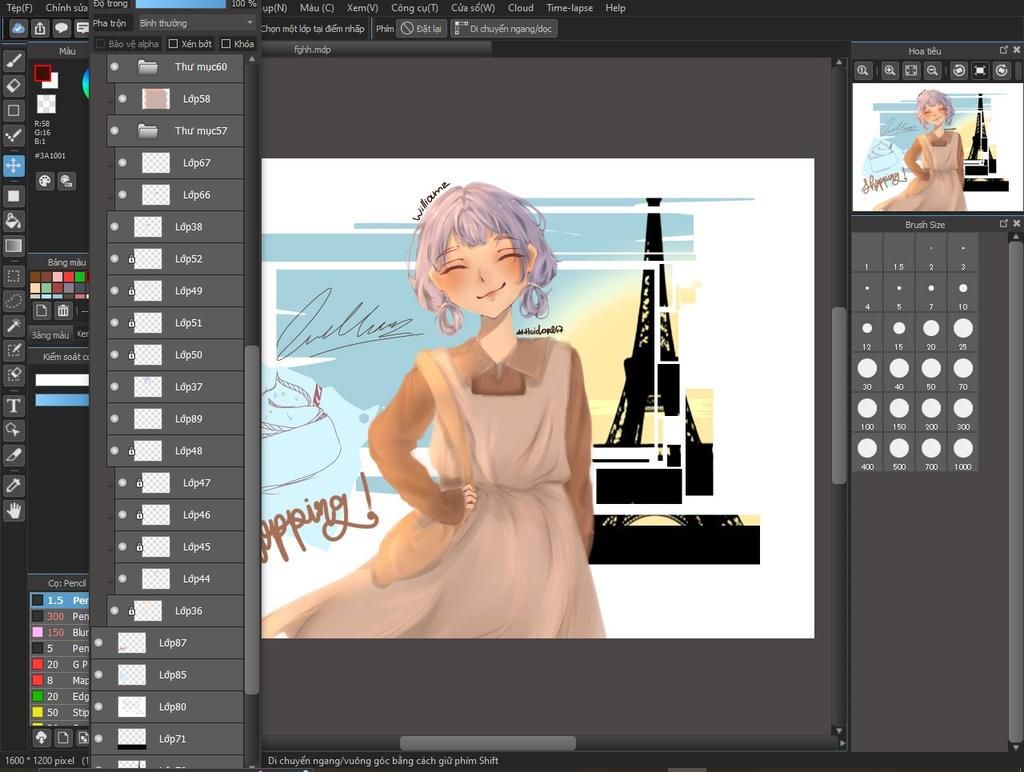Pick the green swatch in Bảng màu
Screen dimensions: 1024x772
(x=80, y=277)
